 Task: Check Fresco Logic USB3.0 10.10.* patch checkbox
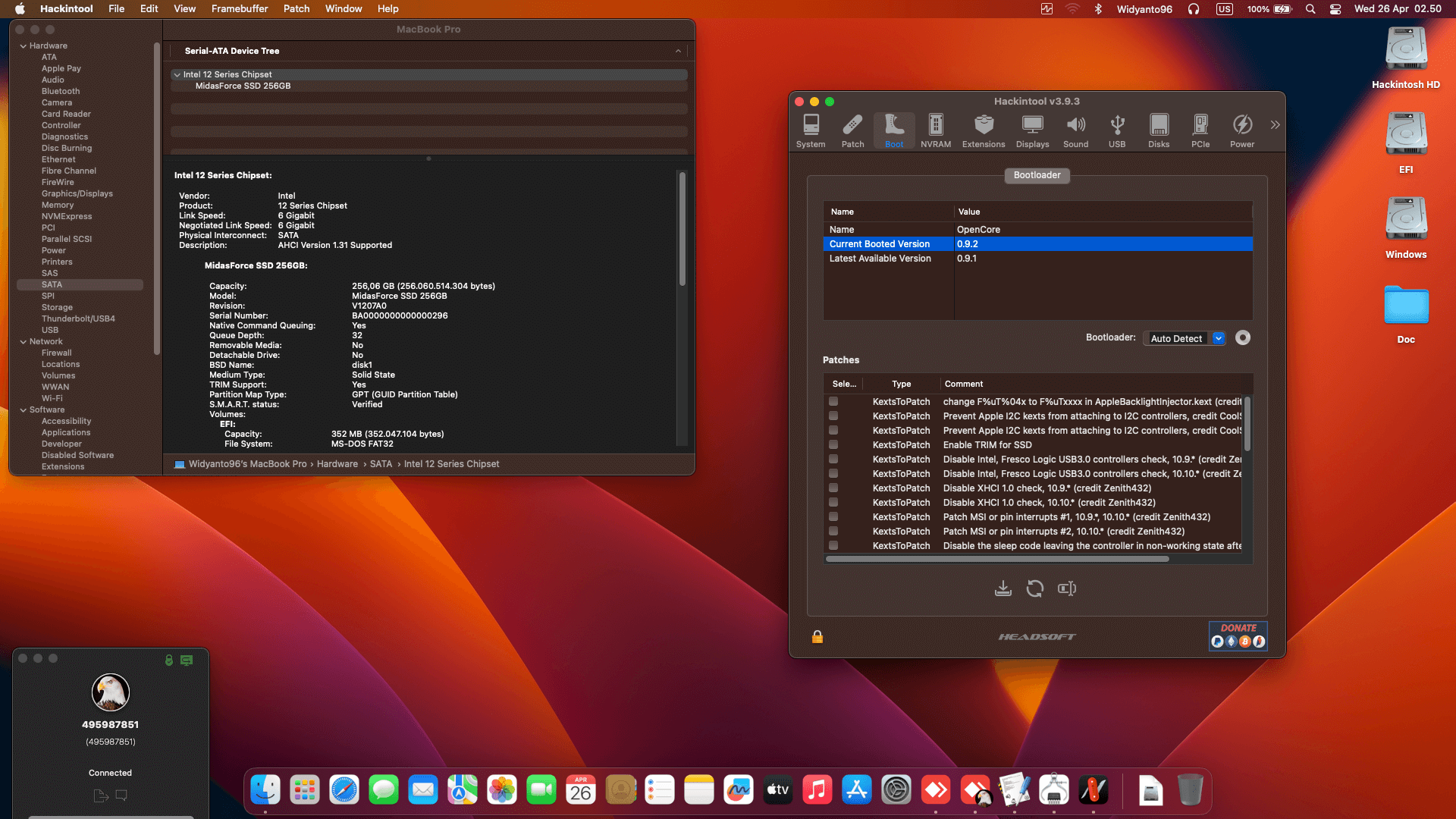click(x=833, y=473)
